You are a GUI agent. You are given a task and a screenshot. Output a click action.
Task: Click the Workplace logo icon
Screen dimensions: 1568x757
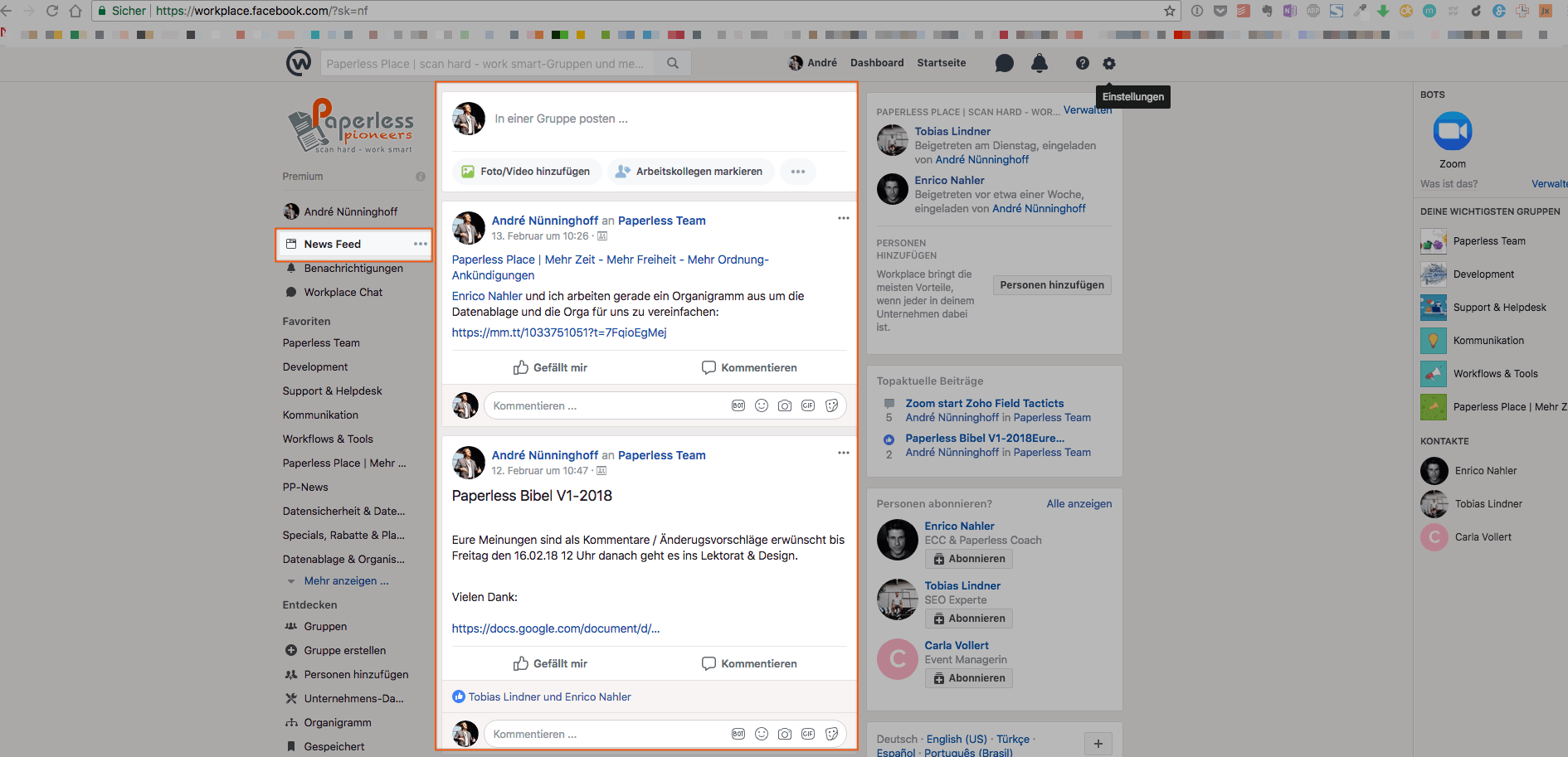coord(298,63)
